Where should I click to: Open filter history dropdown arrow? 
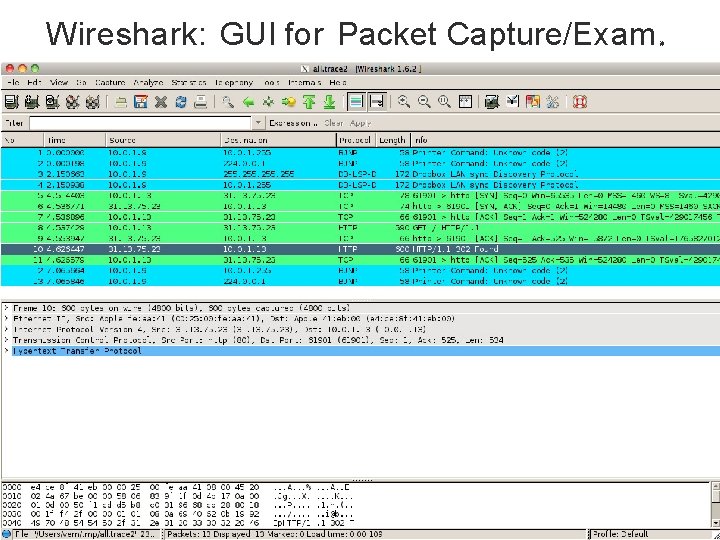(259, 123)
